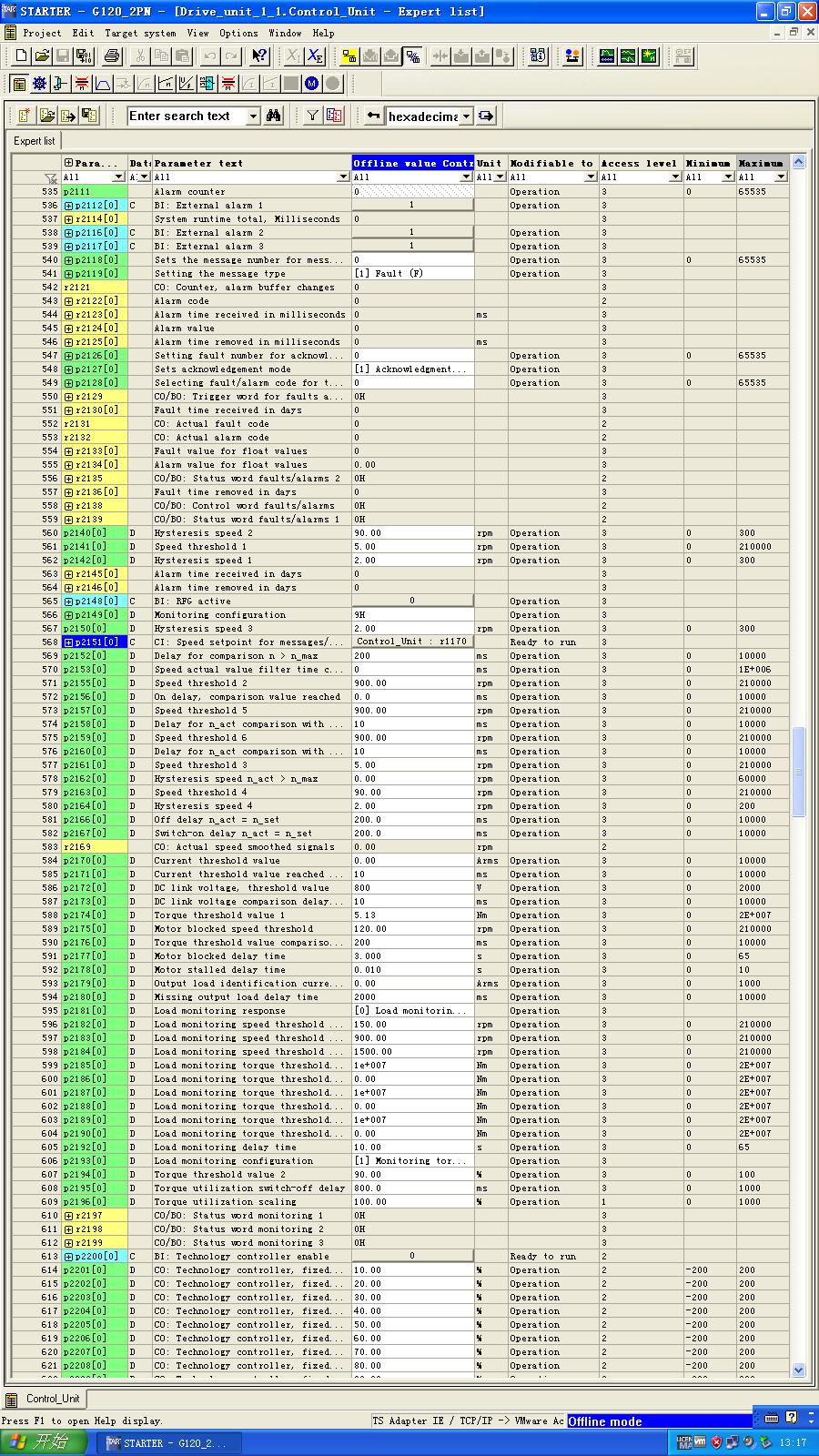Open the Project menu
This screenshot has height=1456, width=819.
(42, 33)
